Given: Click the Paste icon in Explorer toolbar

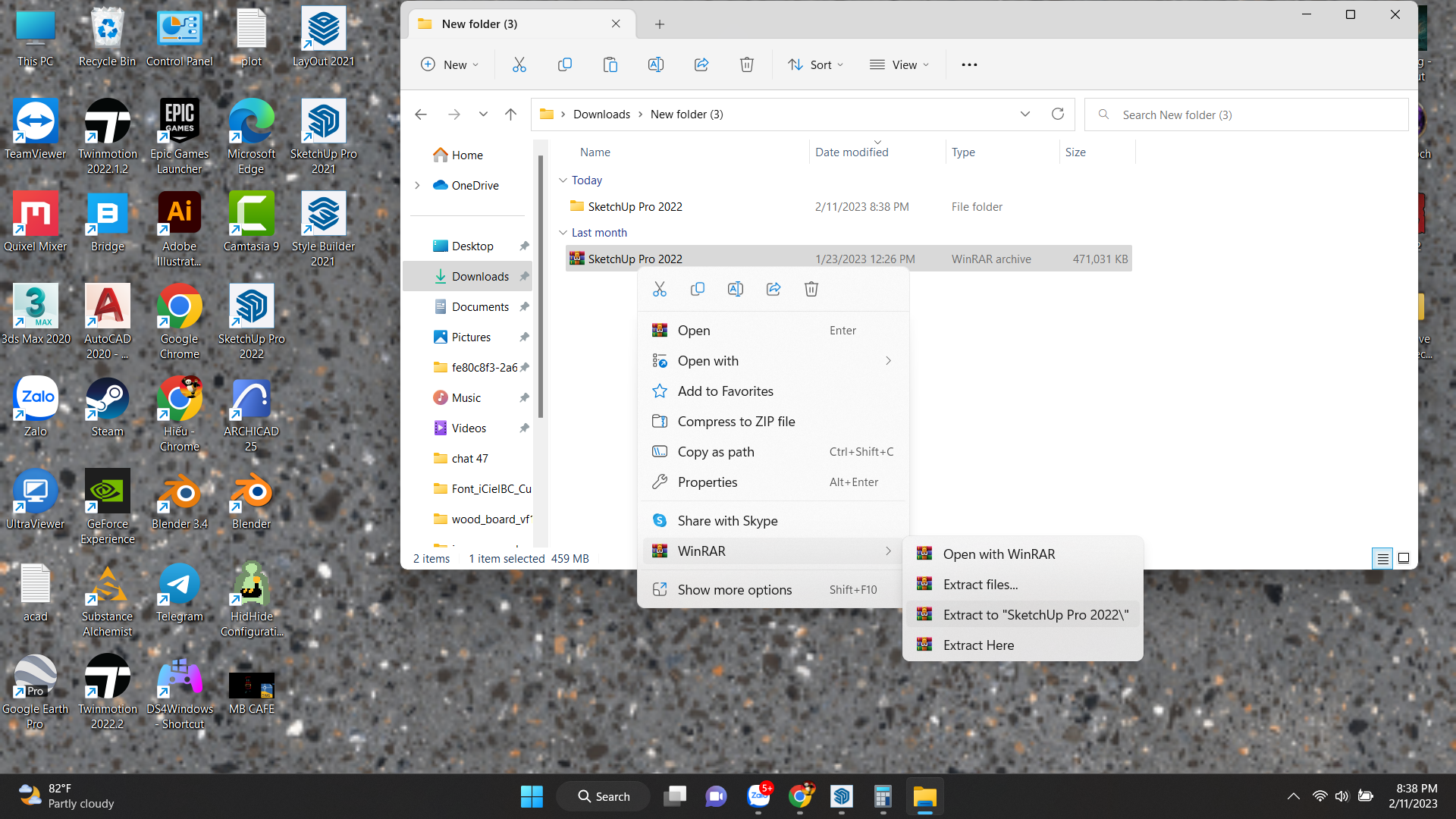Looking at the screenshot, I should coord(610,65).
